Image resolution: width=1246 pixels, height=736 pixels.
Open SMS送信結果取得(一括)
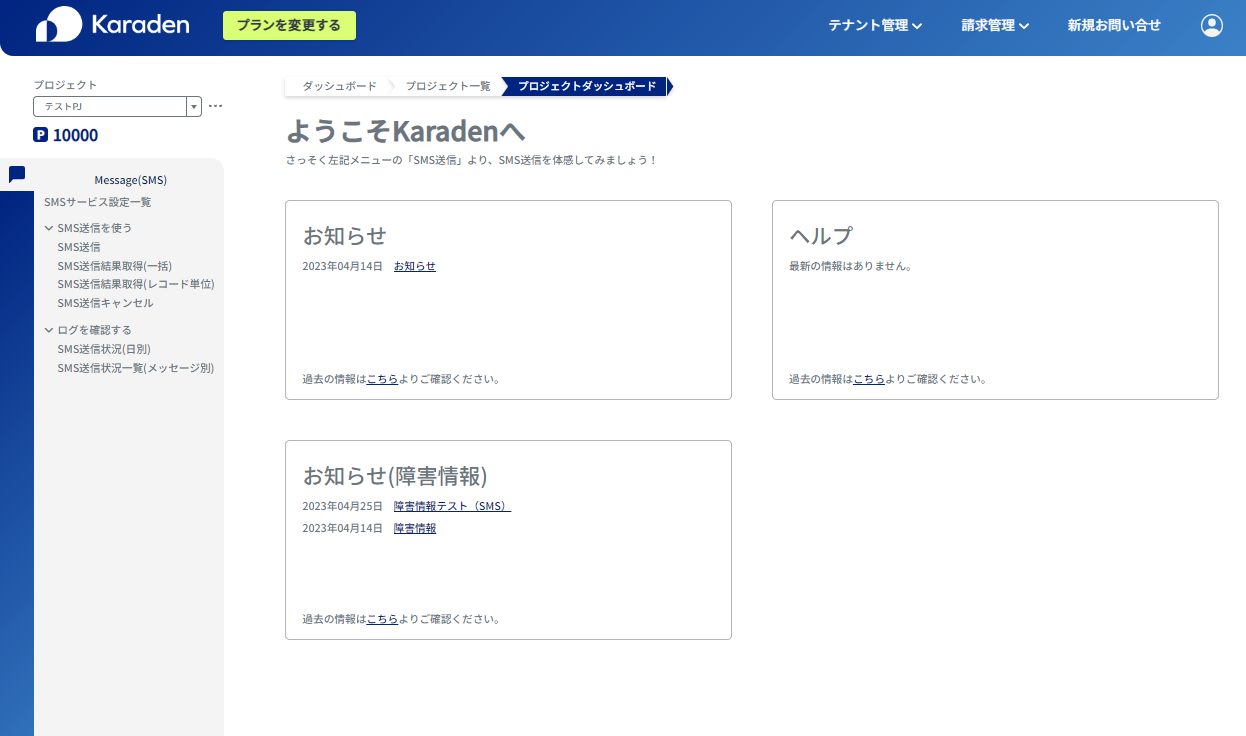[x=115, y=266]
